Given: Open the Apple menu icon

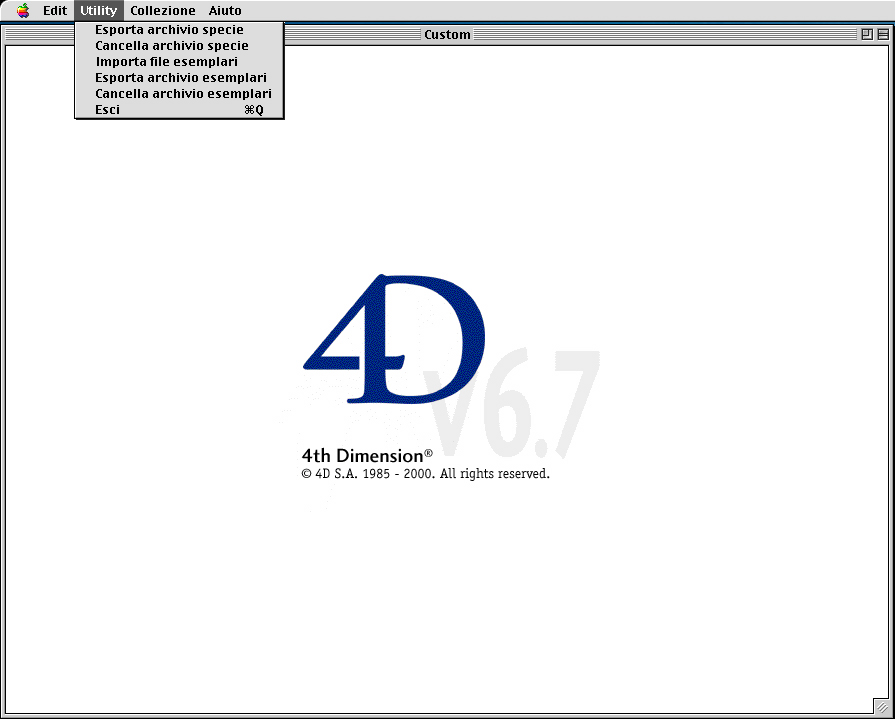Looking at the screenshot, I should [x=23, y=10].
